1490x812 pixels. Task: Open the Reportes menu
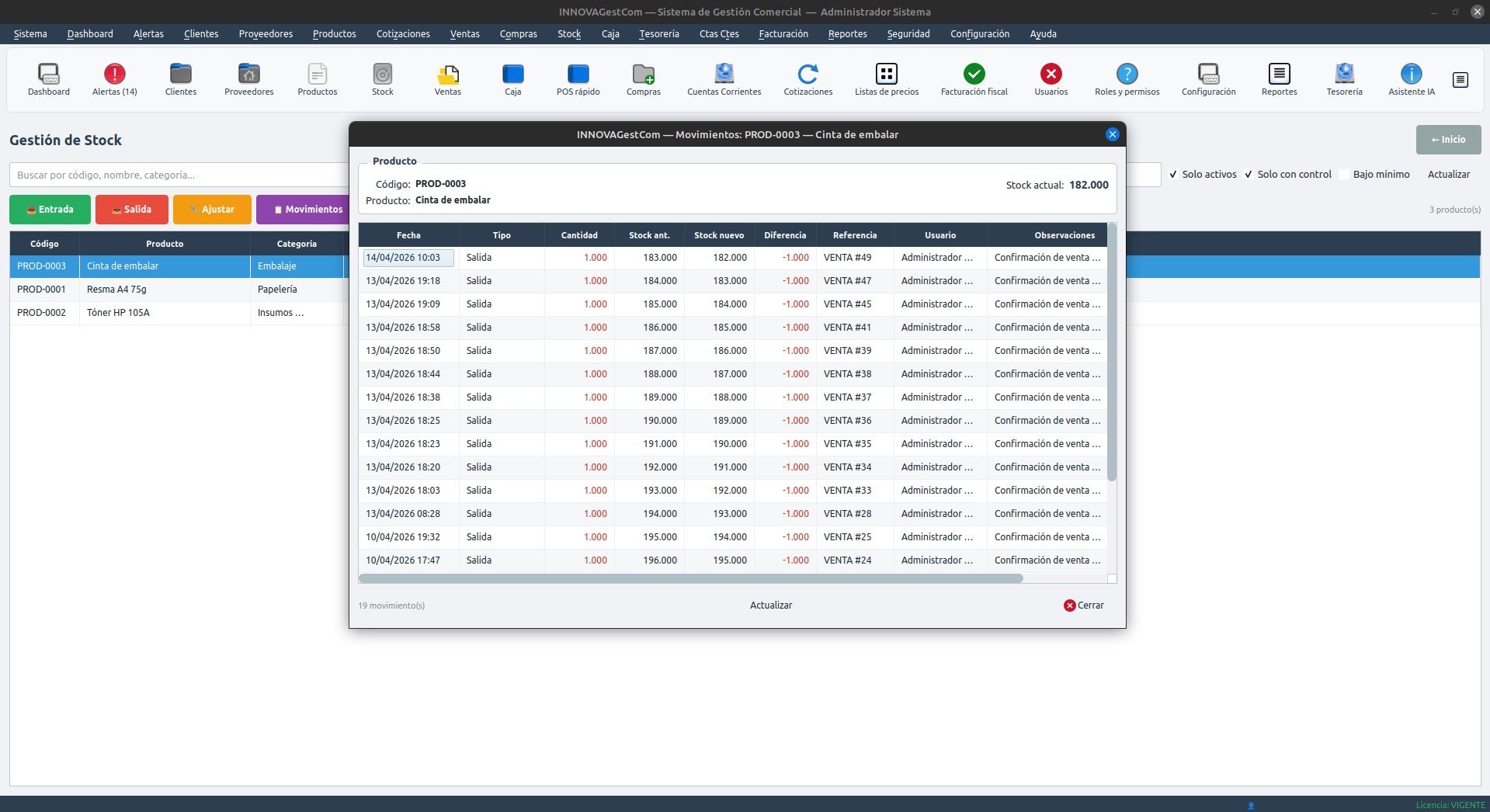(847, 34)
